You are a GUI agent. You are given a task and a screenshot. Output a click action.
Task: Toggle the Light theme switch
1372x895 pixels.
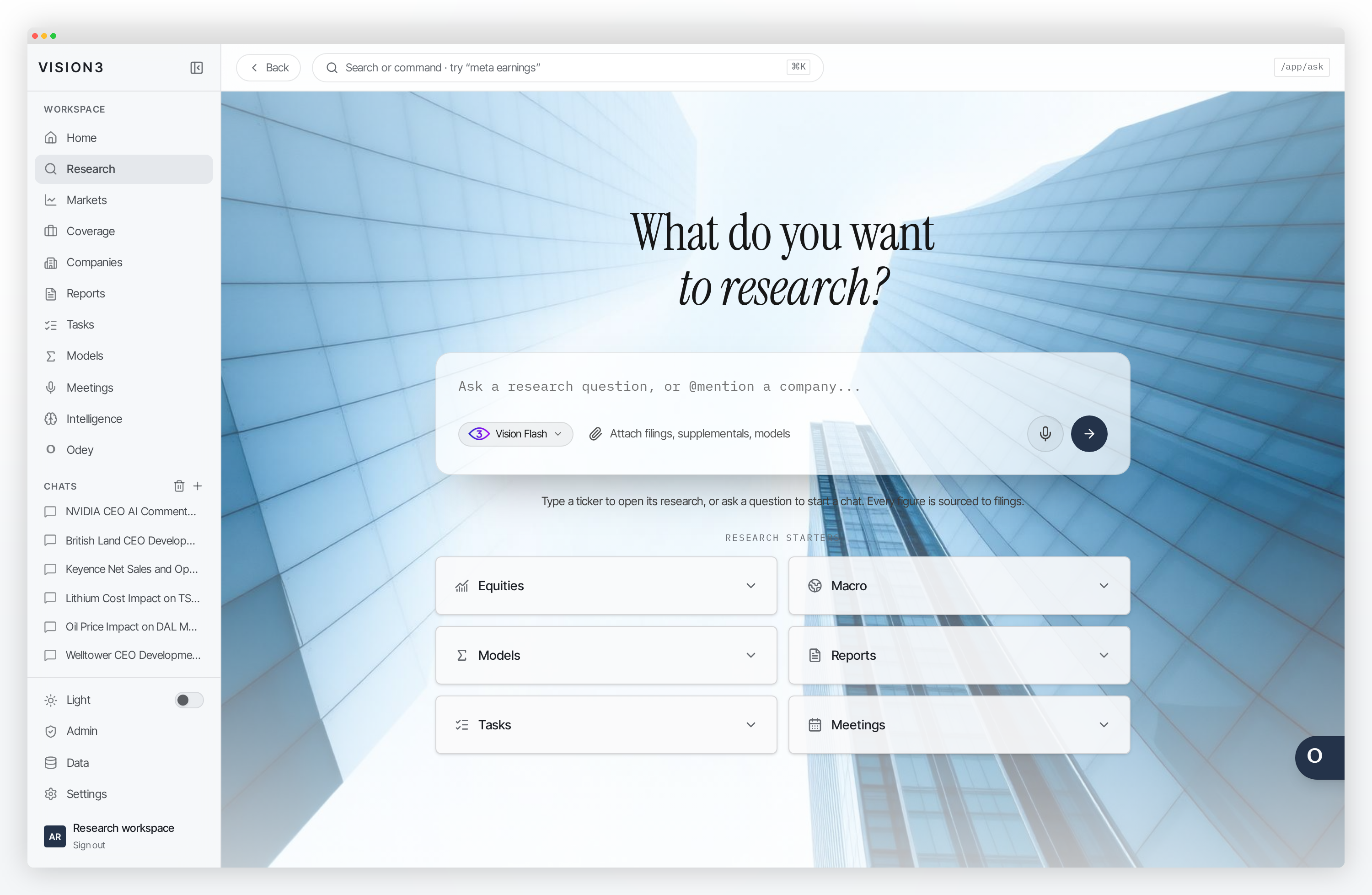pyautogui.click(x=189, y=700)
